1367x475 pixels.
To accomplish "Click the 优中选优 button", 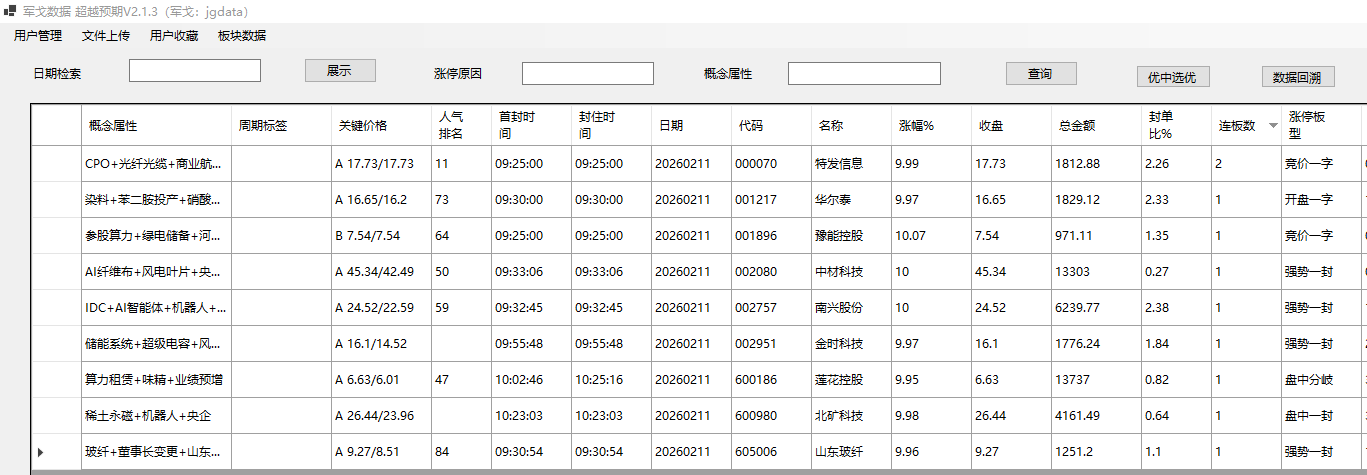I will [x=1173, y=77].
